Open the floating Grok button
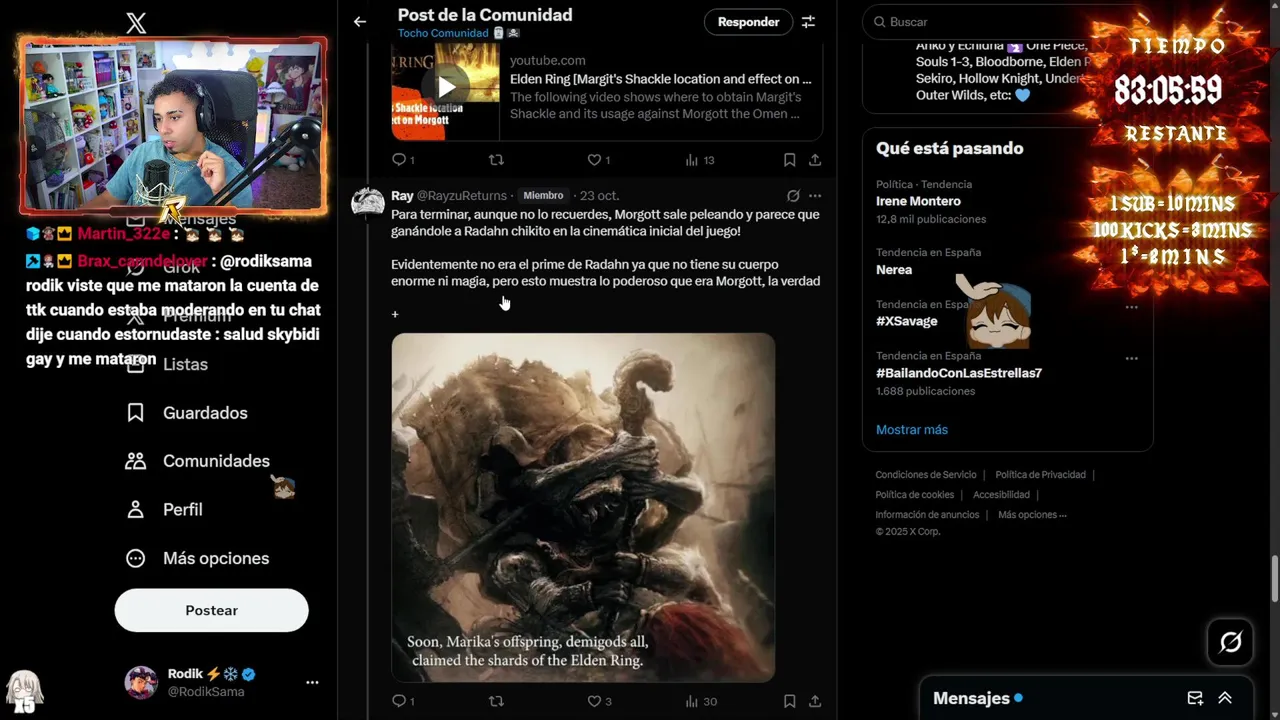 [1230, 642]
